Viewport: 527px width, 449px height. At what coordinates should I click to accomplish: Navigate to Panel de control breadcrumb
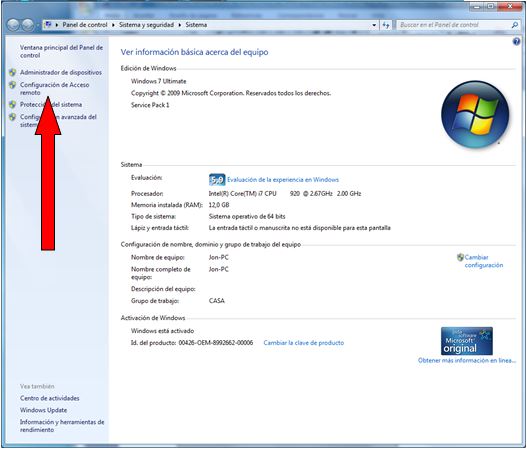pos(85,25)
